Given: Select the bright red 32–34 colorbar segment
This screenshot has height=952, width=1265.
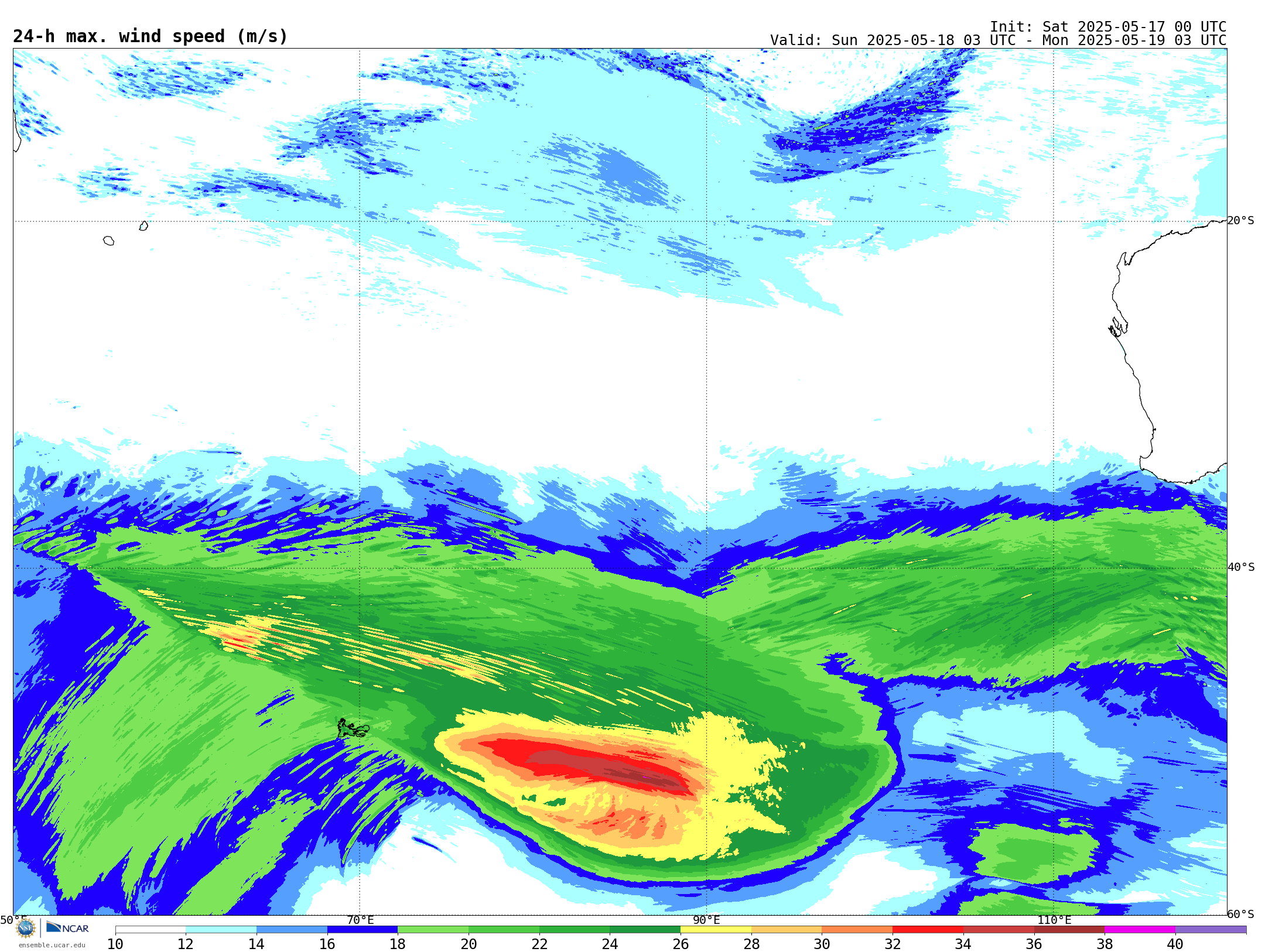Looking at the screenshot, I should [928, 930].
